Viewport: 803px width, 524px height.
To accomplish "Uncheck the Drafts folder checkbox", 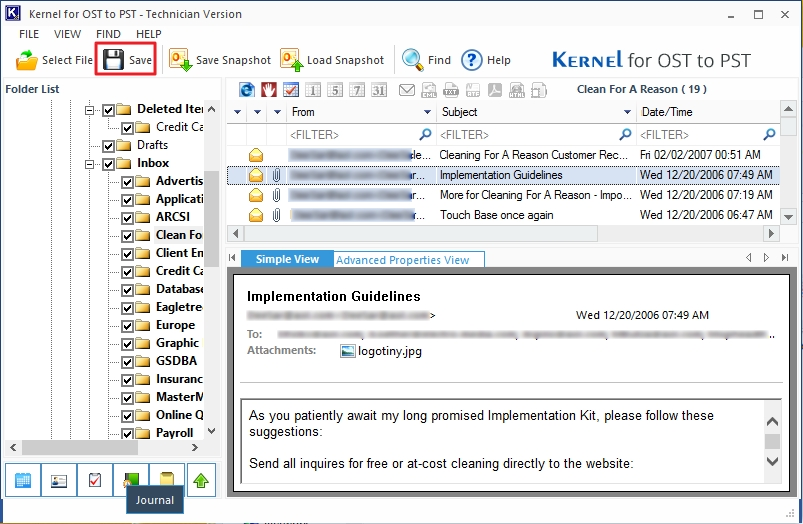I will coord(109,146).
